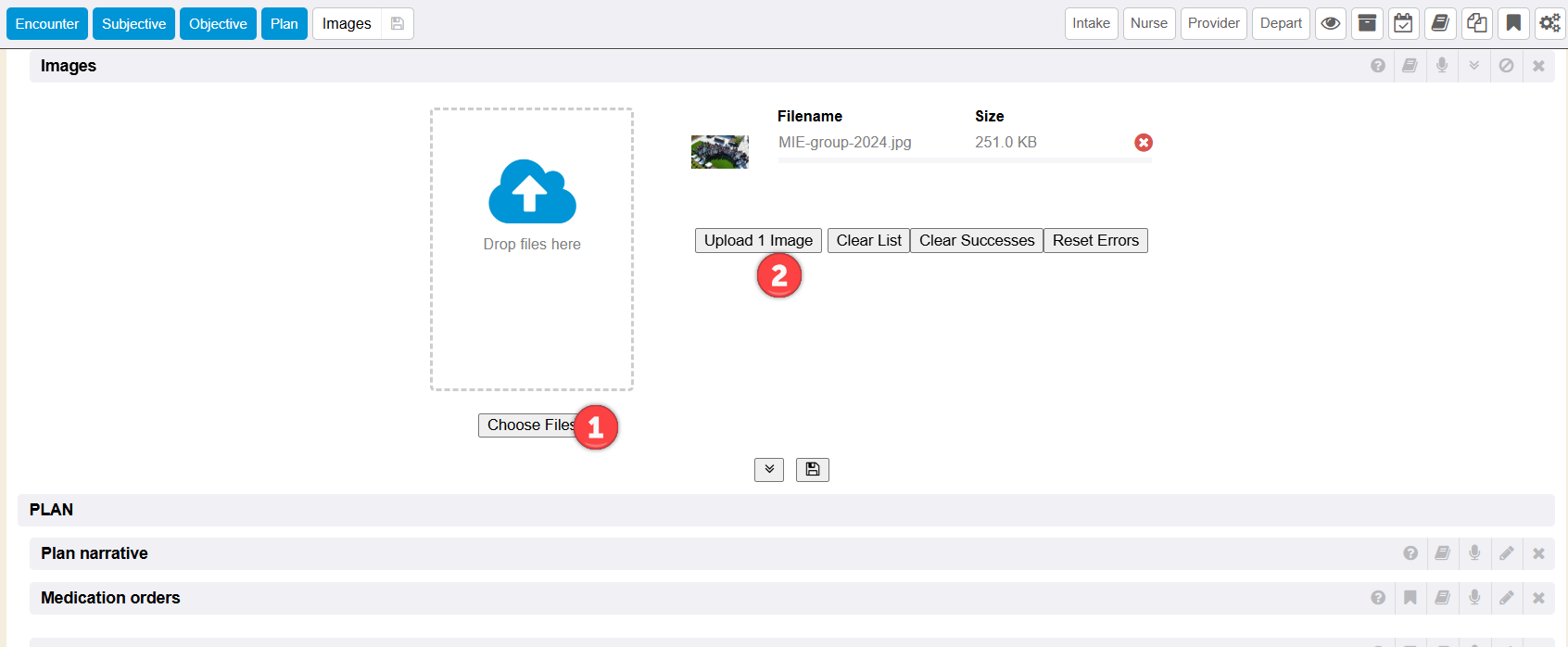Screen dimensions: 1568x647
Task: Click the bookmark icon in top toolbar
Action: (x=1513, y=23)
